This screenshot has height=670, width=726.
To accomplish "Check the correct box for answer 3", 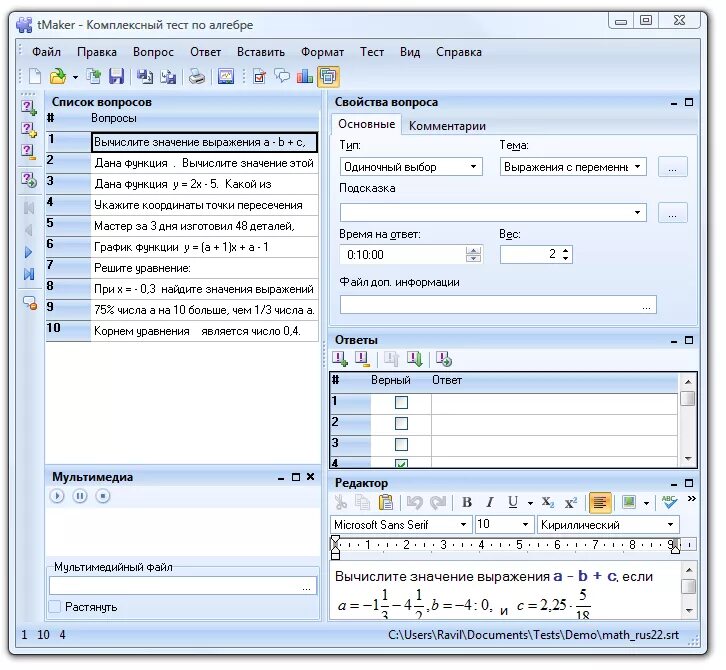I will coord(401,445).
